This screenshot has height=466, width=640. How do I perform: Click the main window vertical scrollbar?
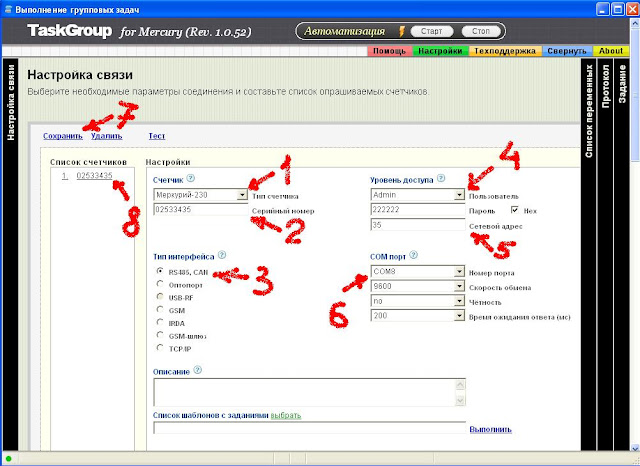[x=635, y=235]
